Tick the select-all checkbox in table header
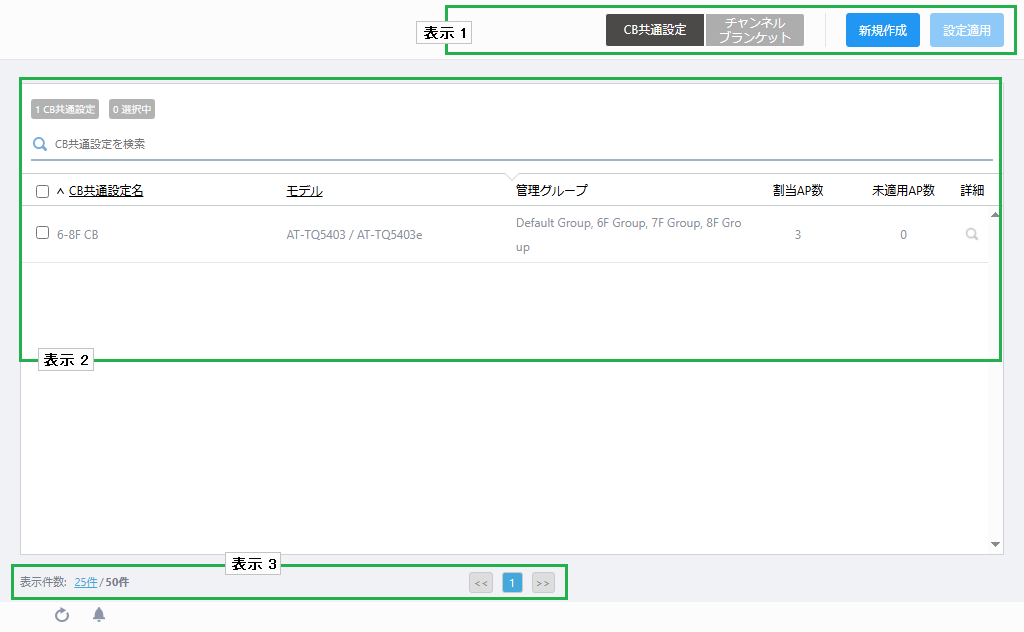The width and height of the screenshot is (1024, 632). click(42, 191)
